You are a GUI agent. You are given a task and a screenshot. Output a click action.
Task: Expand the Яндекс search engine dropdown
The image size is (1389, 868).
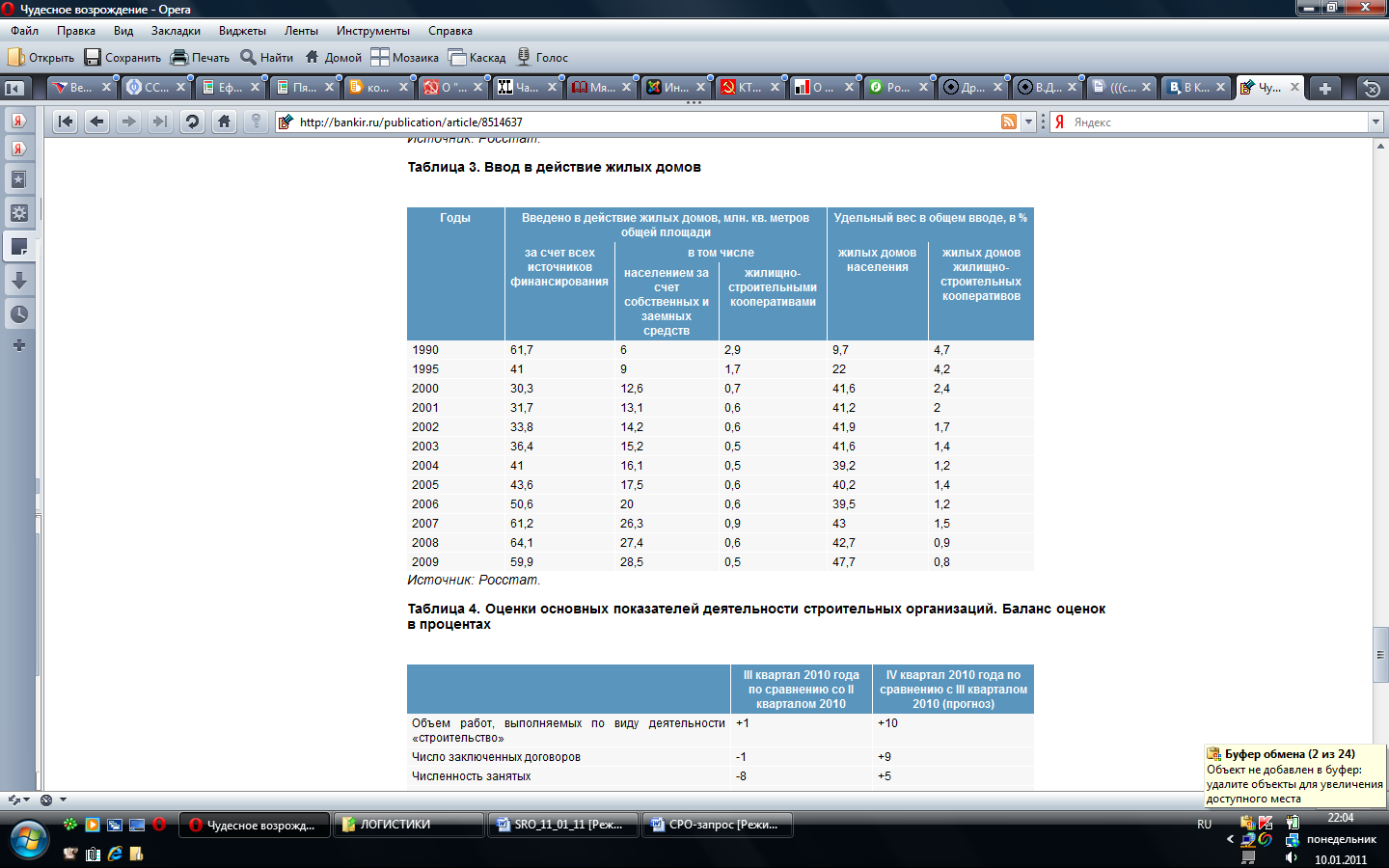coord(1375,122)
